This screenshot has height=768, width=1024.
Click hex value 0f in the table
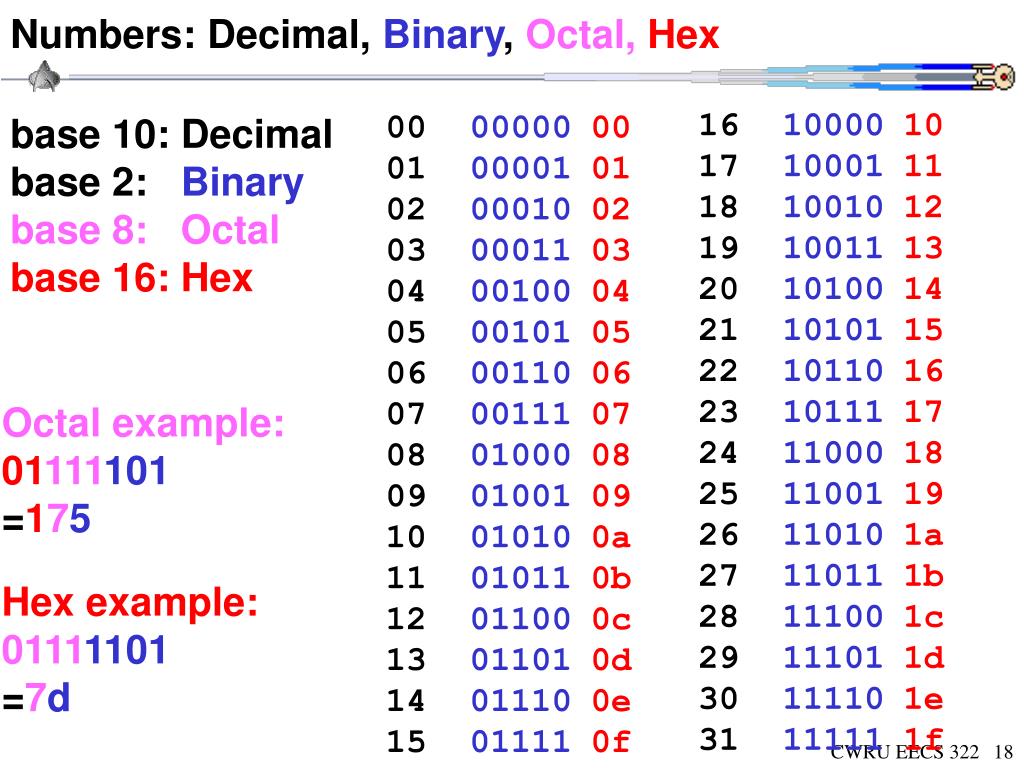pyautogui.click(x=611, y=741)
